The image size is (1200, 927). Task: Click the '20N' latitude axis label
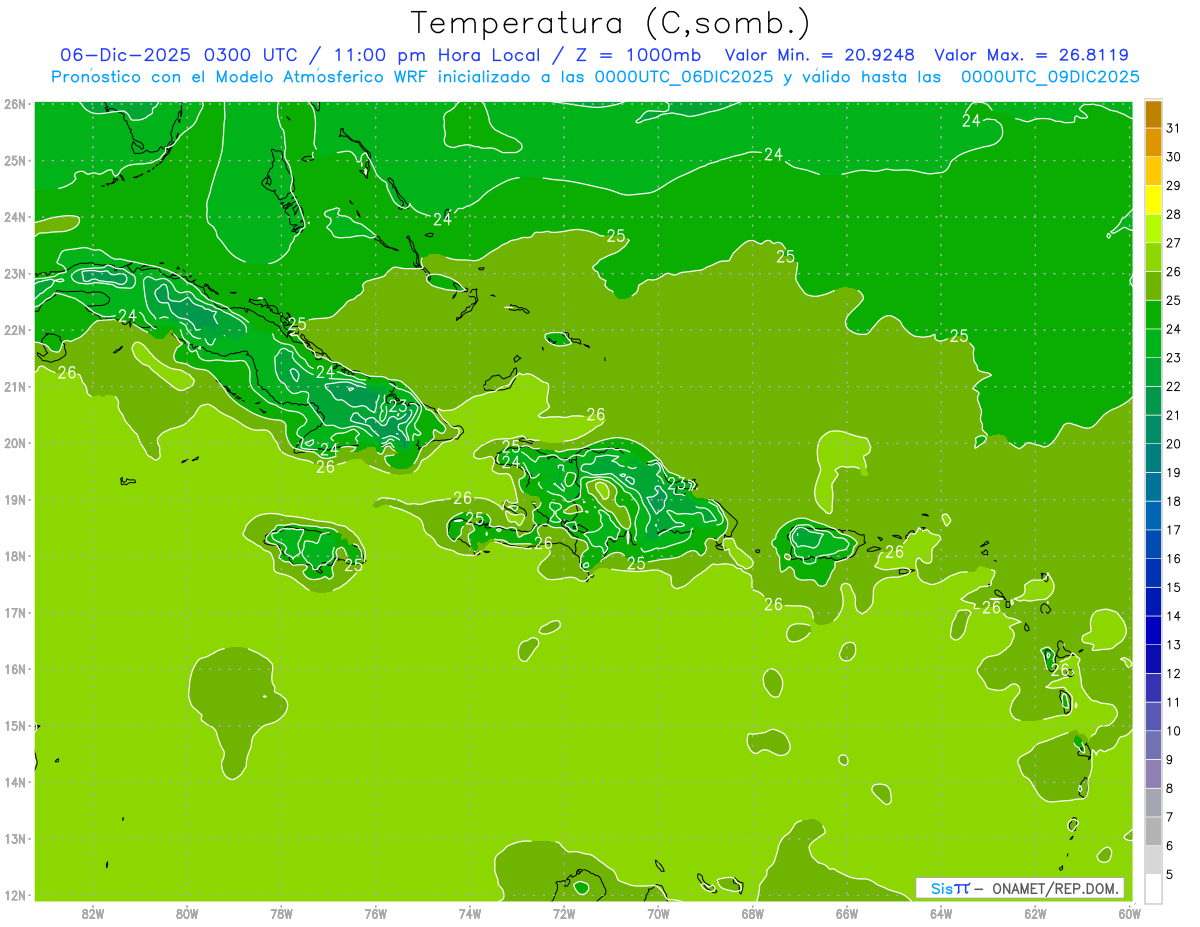click(x=14, y=443)
